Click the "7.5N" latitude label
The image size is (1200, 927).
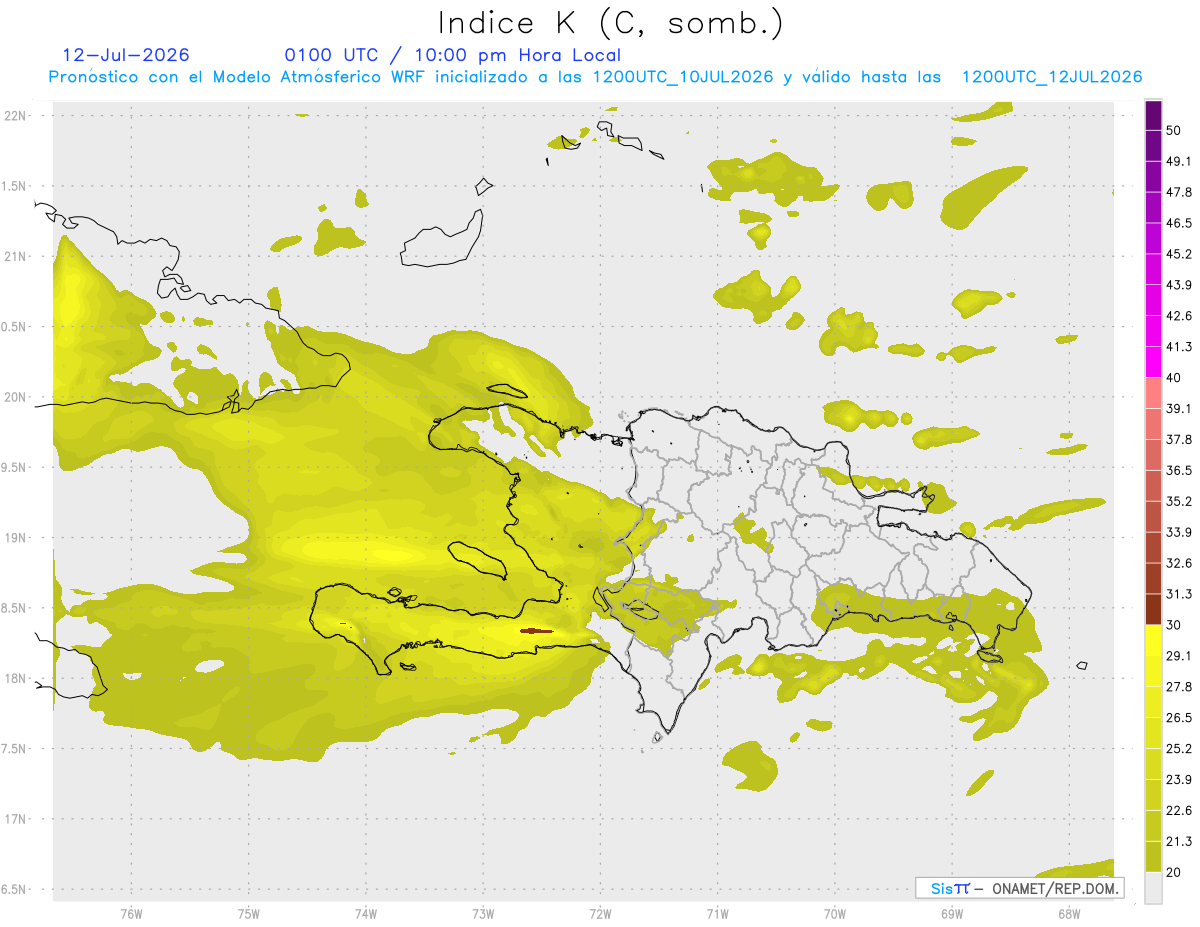click(15, 748)
